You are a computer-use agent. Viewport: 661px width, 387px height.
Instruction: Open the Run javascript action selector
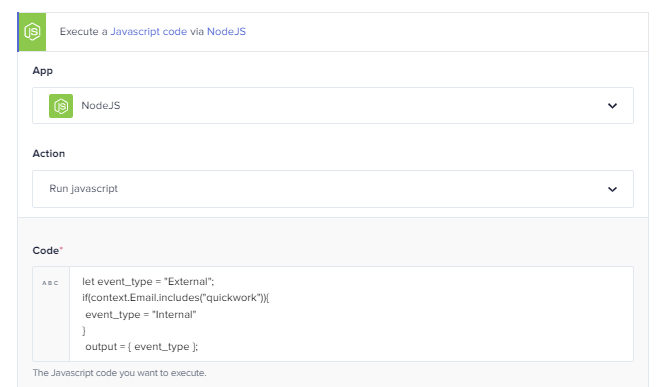333,189
